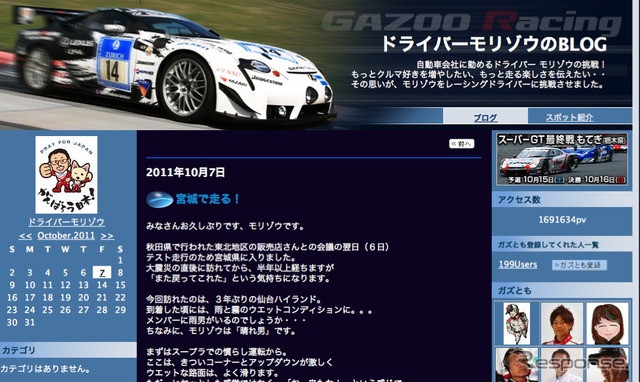This screenshot has height=382, width=640.
Task: Open the ブログ tab
Action: 485,118
